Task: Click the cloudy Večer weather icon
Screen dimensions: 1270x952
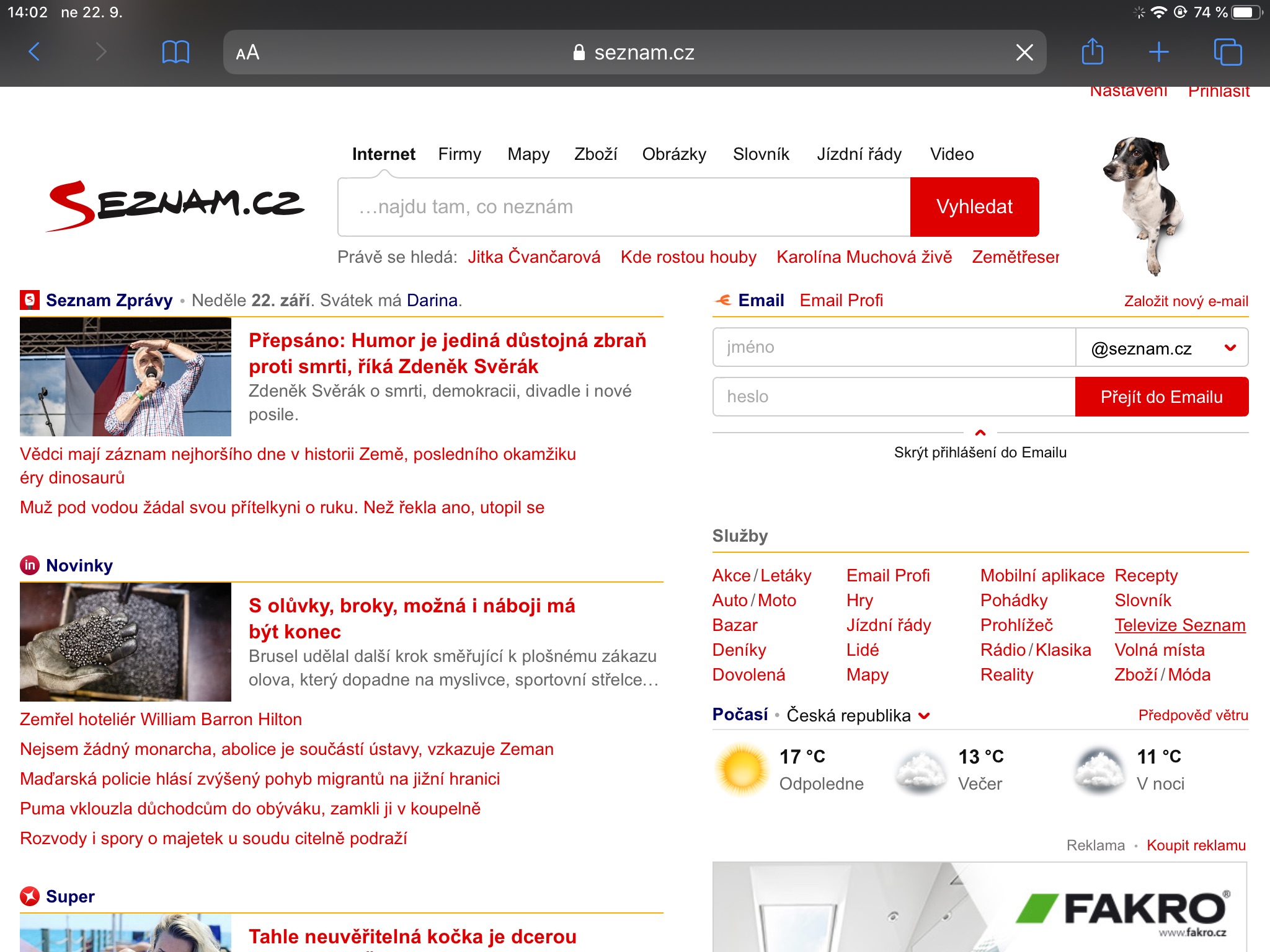Action: coord(921,771)
